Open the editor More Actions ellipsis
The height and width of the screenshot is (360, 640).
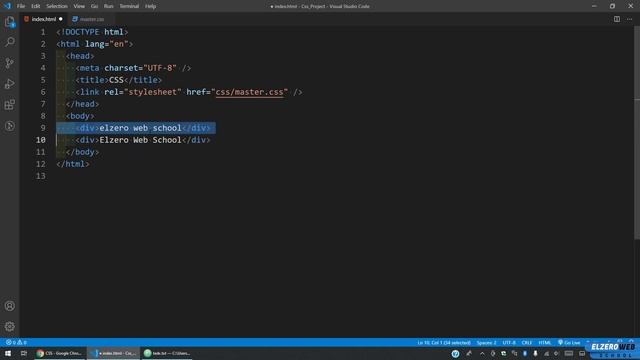[x=629, y=19]
